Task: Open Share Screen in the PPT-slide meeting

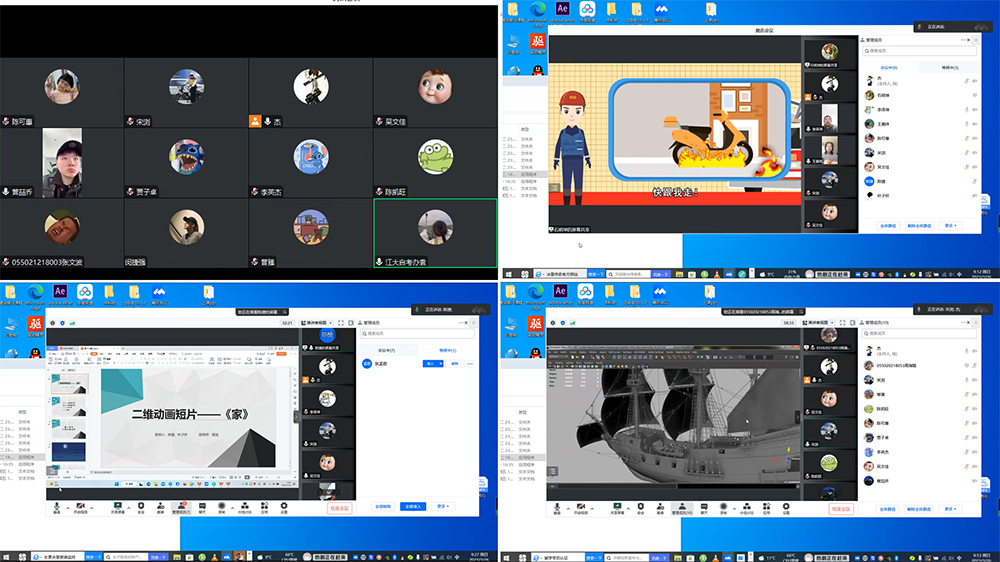Action: [118, 507]
